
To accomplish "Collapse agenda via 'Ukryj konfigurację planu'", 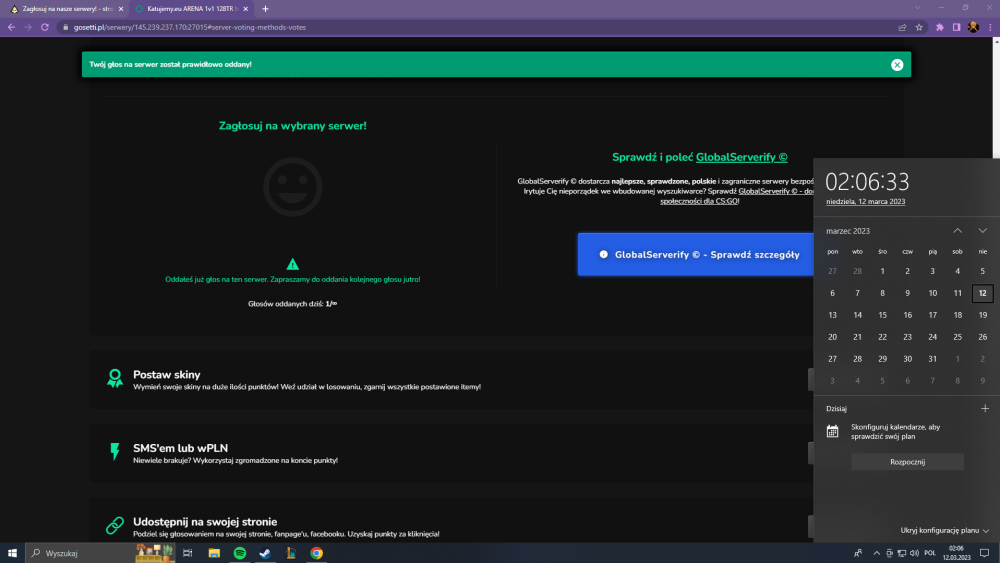I will point(944,530).
